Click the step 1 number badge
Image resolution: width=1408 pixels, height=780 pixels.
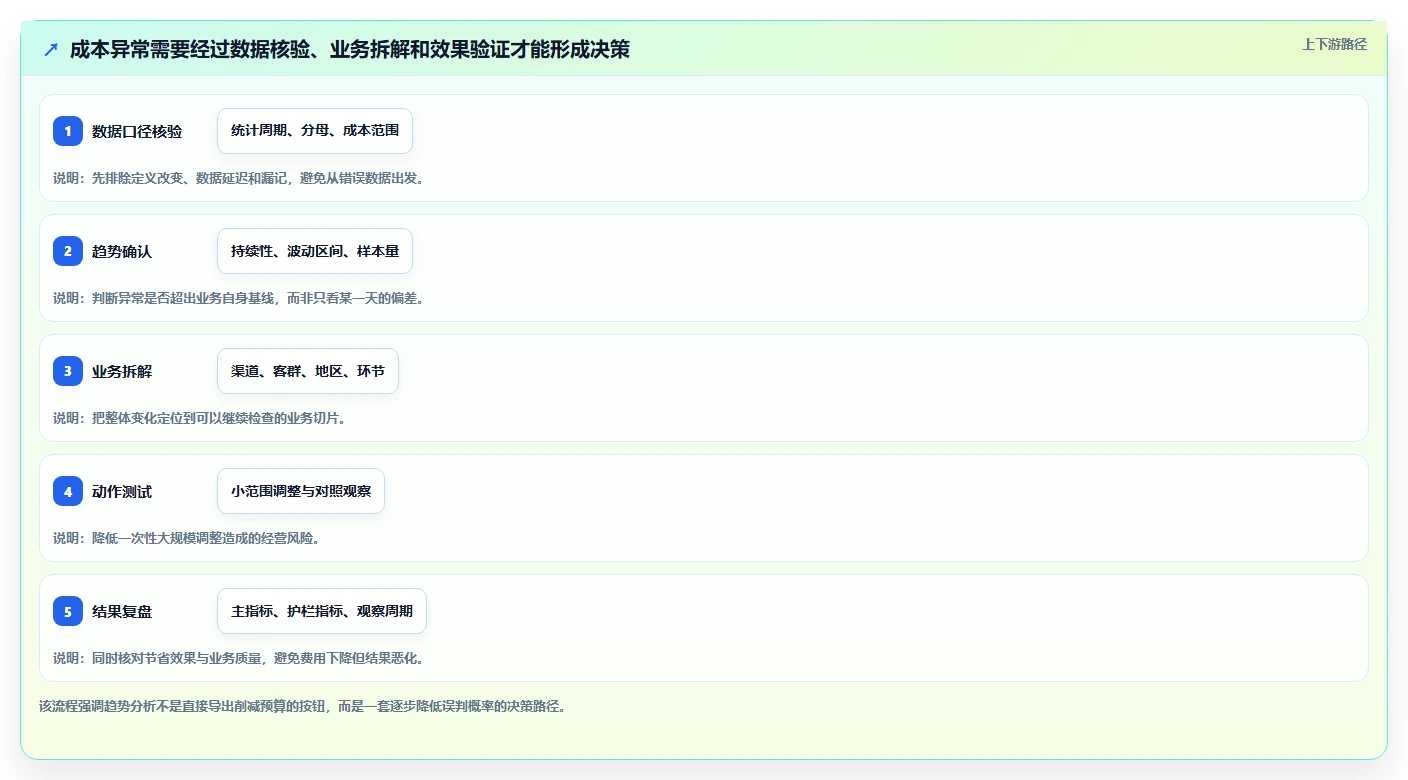[x=68, y=131]
